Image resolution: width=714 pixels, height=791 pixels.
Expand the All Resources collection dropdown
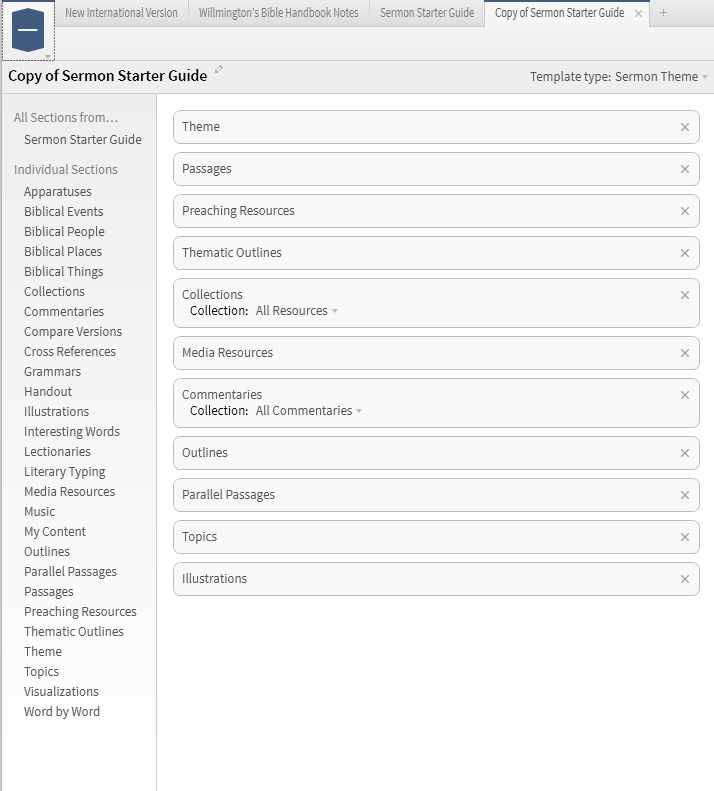(297, 311)
